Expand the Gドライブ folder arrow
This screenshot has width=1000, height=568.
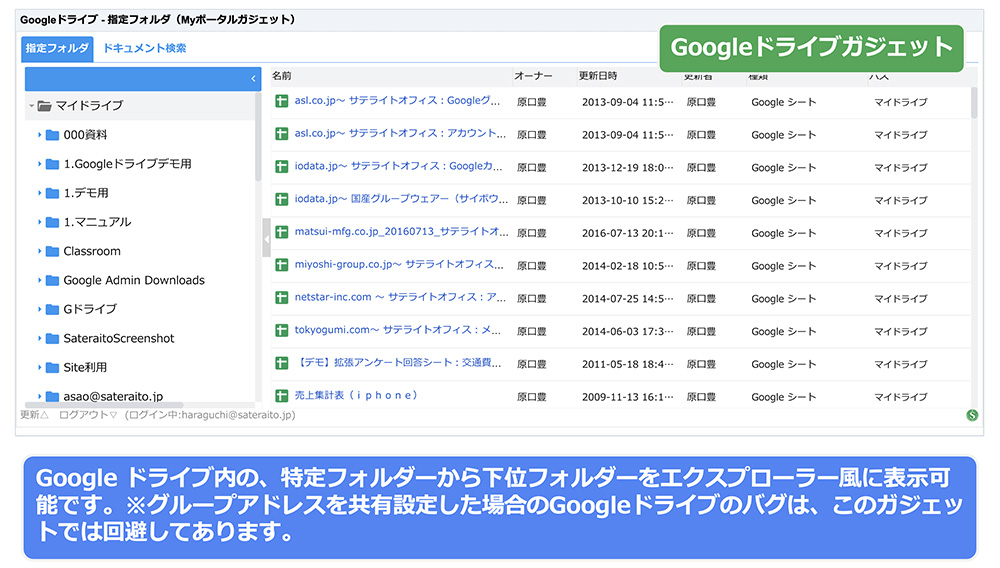click(40, 309)
